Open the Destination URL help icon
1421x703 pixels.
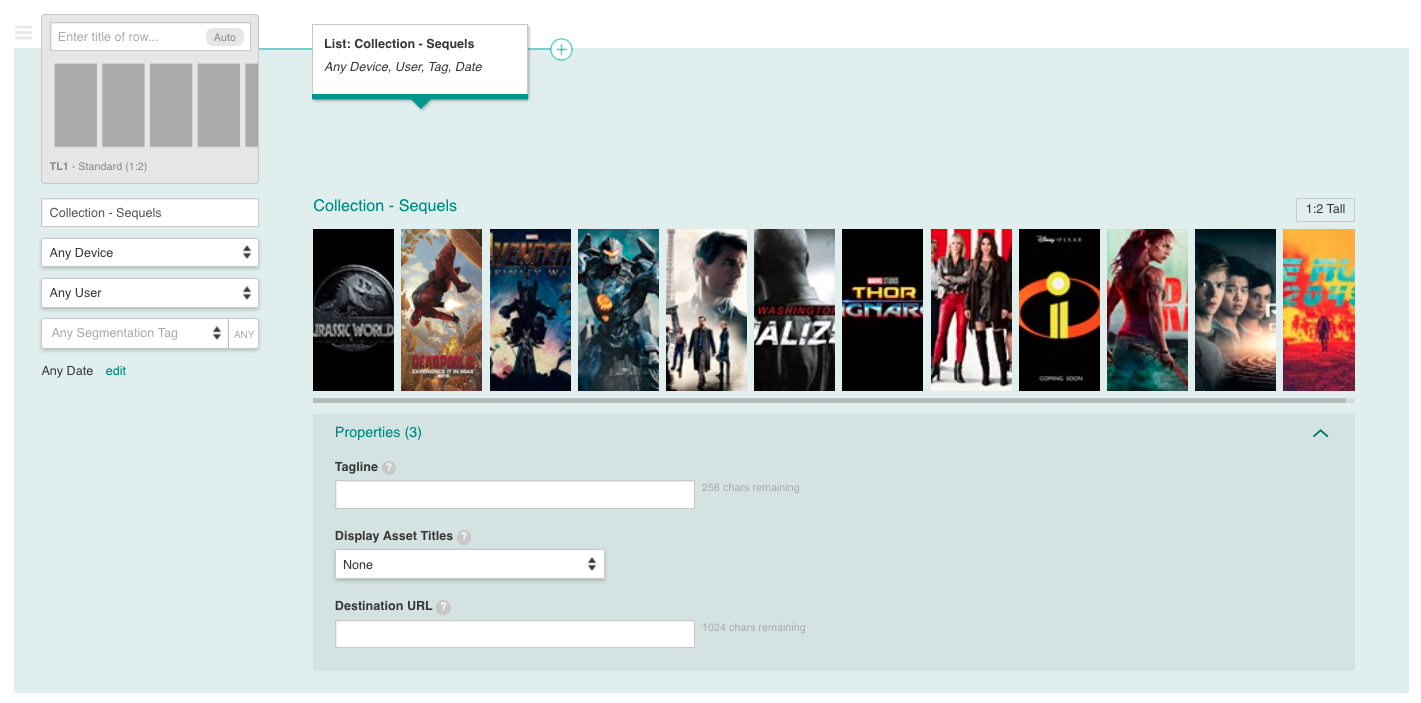[x=444, y=607]
